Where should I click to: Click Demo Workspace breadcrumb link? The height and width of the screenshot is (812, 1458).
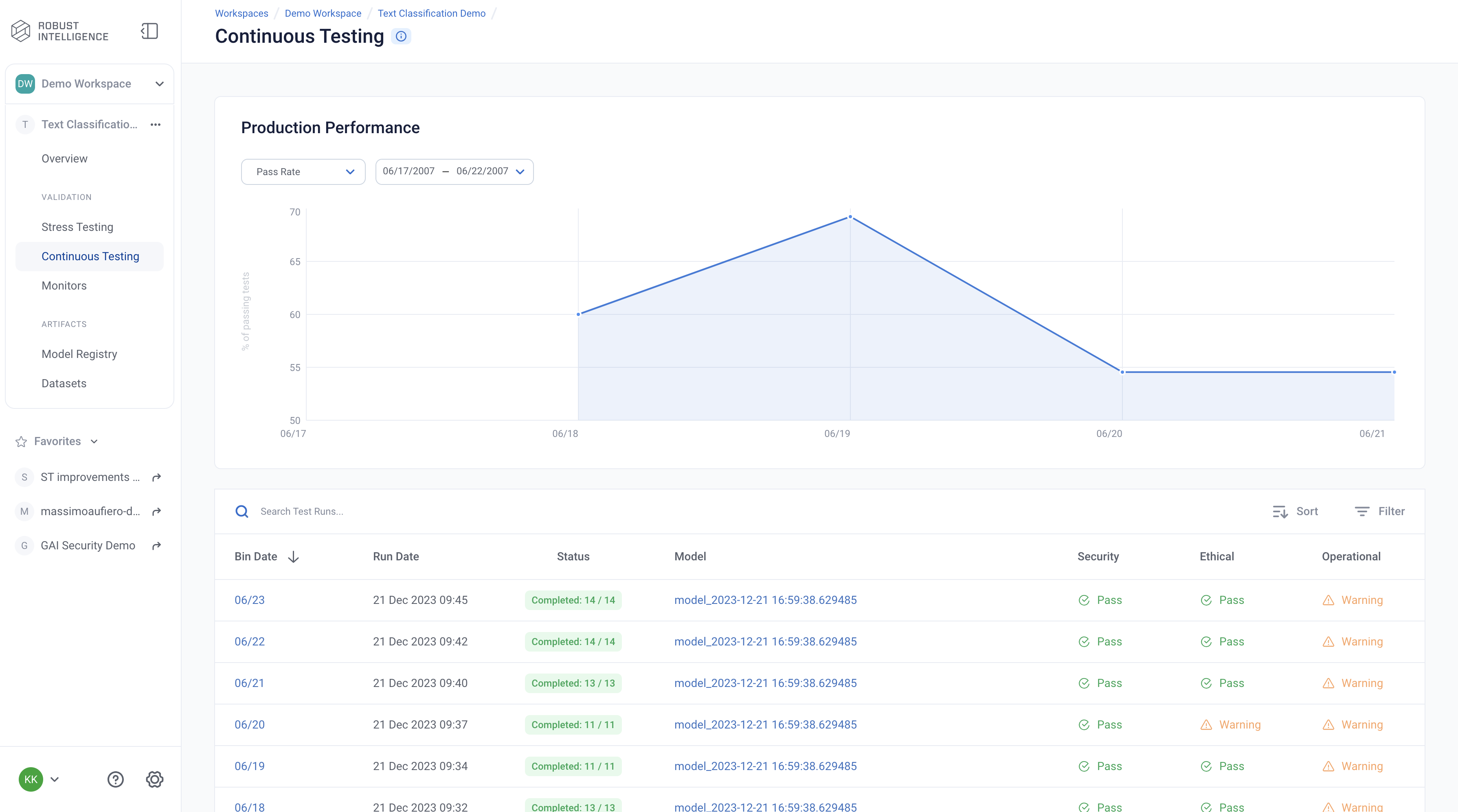323,13
